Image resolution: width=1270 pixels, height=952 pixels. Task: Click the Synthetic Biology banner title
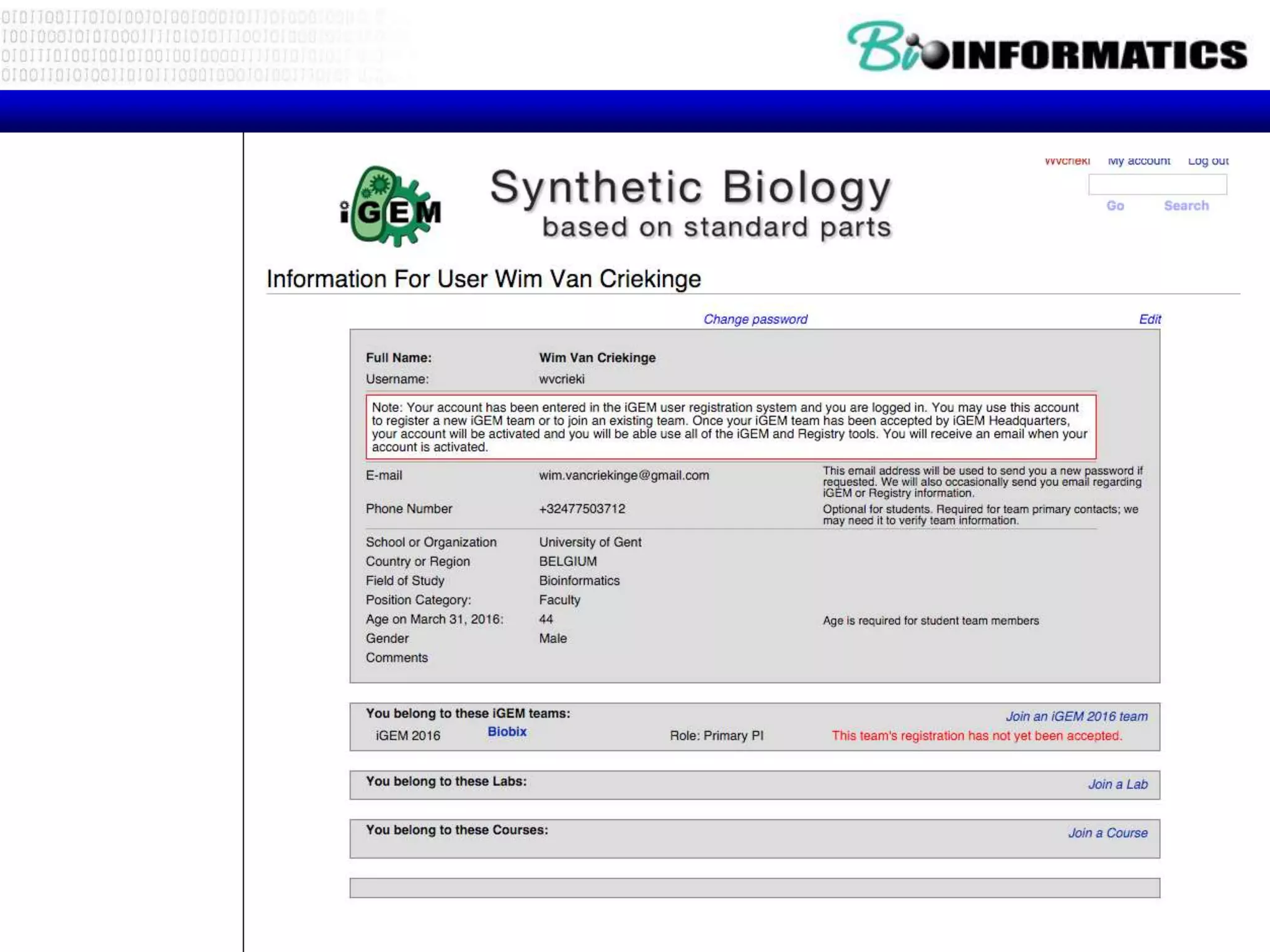(x=690, y=188)
